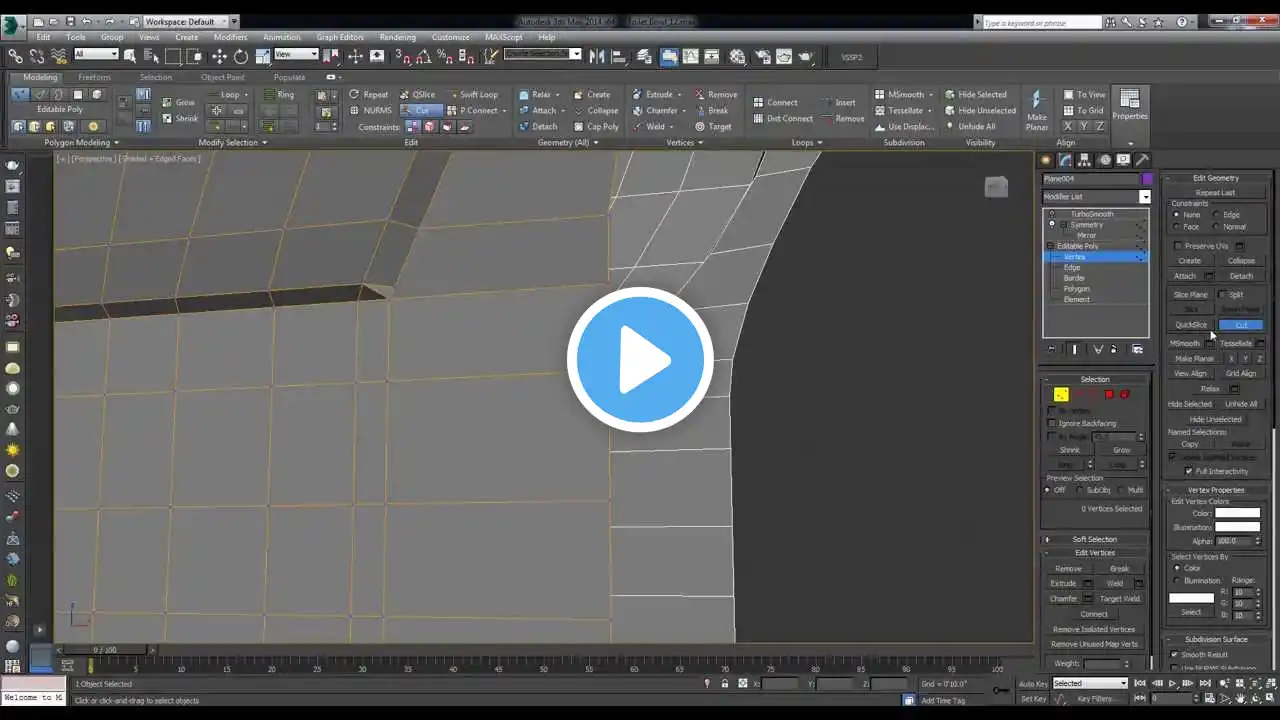This screenshot has width=1280, height=720.
Task: Click the Select and Link chain icon
Action: (x=16, y=56)
